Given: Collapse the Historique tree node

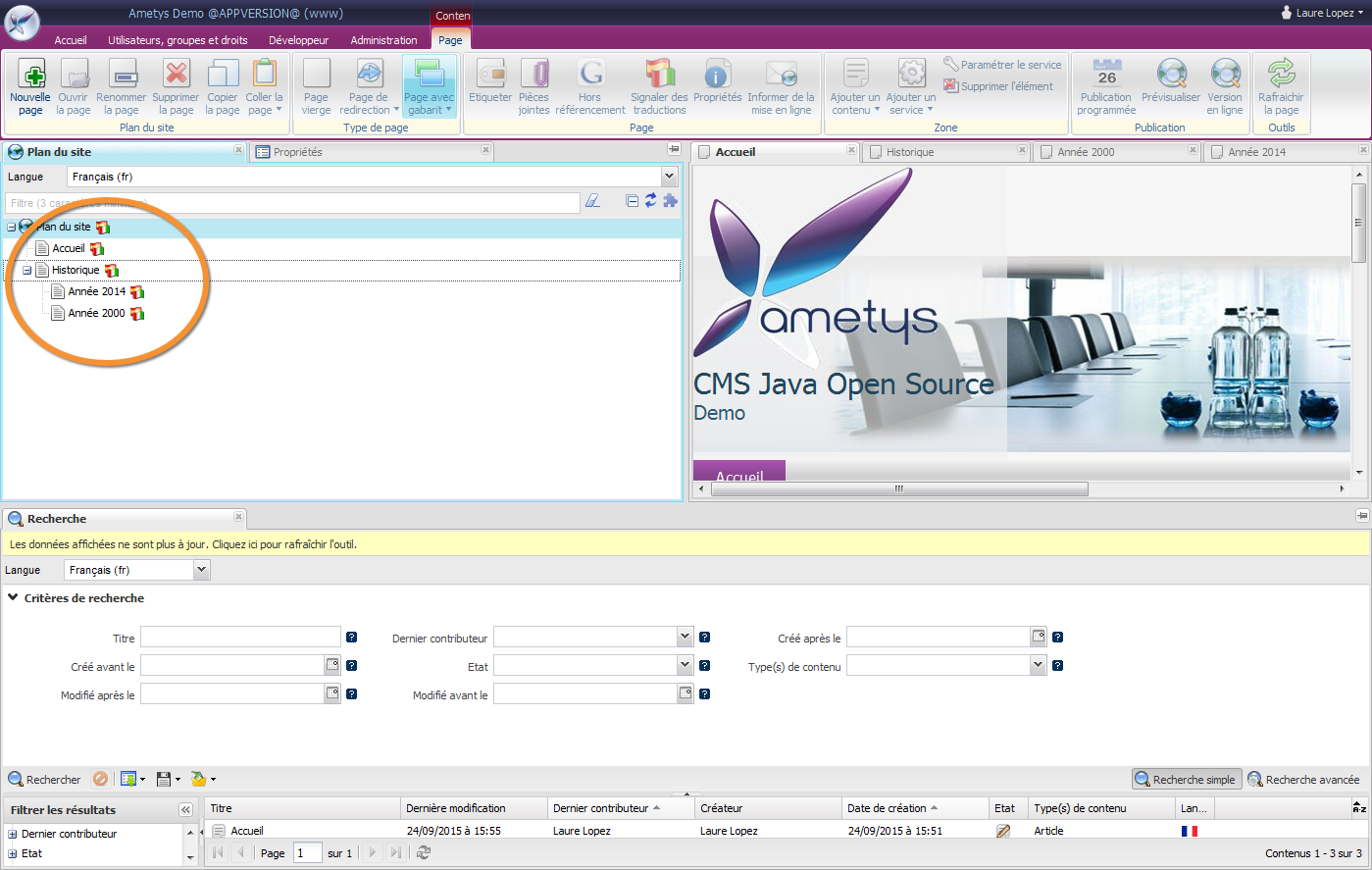Looking at the screenshot, I should pos(27,271).
